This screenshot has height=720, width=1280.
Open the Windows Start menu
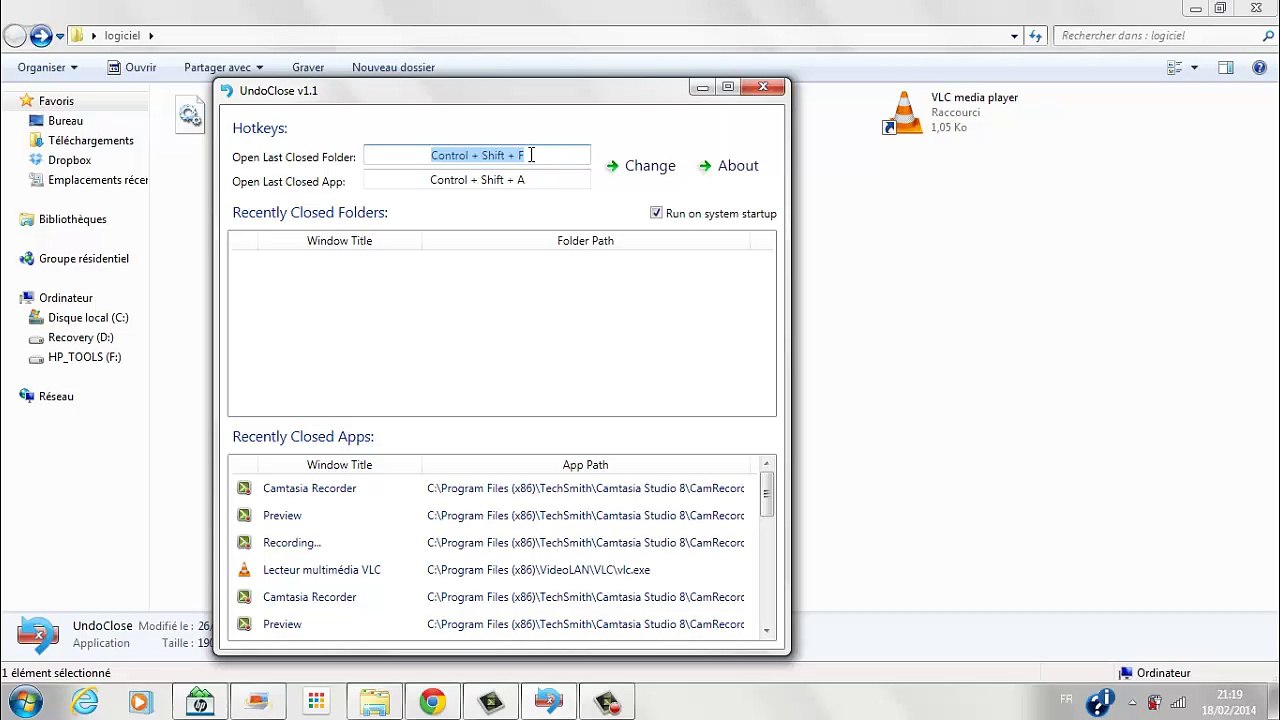click(26, 701)
